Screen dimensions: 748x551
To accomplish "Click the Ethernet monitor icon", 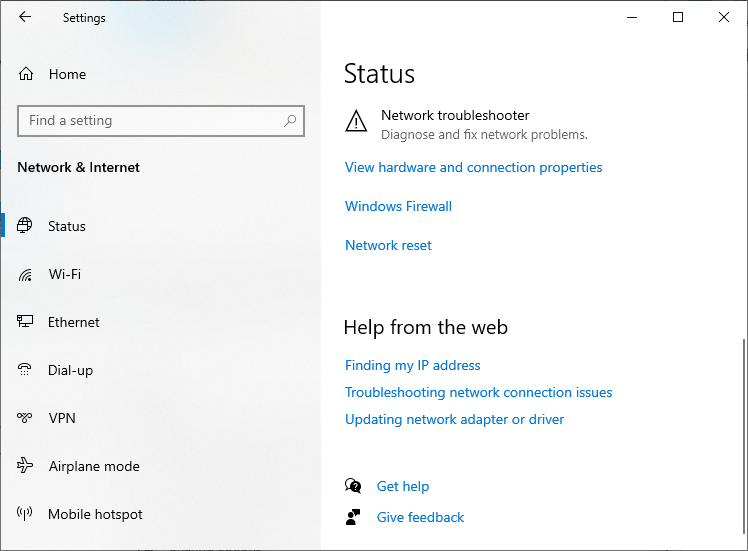I will 26,322.
